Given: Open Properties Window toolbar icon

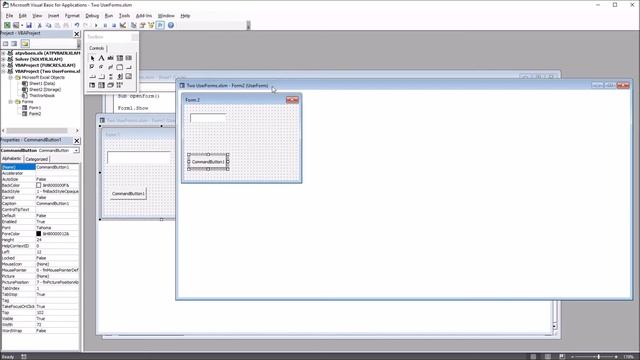Looking at the screenshot, I should point(142,25).
